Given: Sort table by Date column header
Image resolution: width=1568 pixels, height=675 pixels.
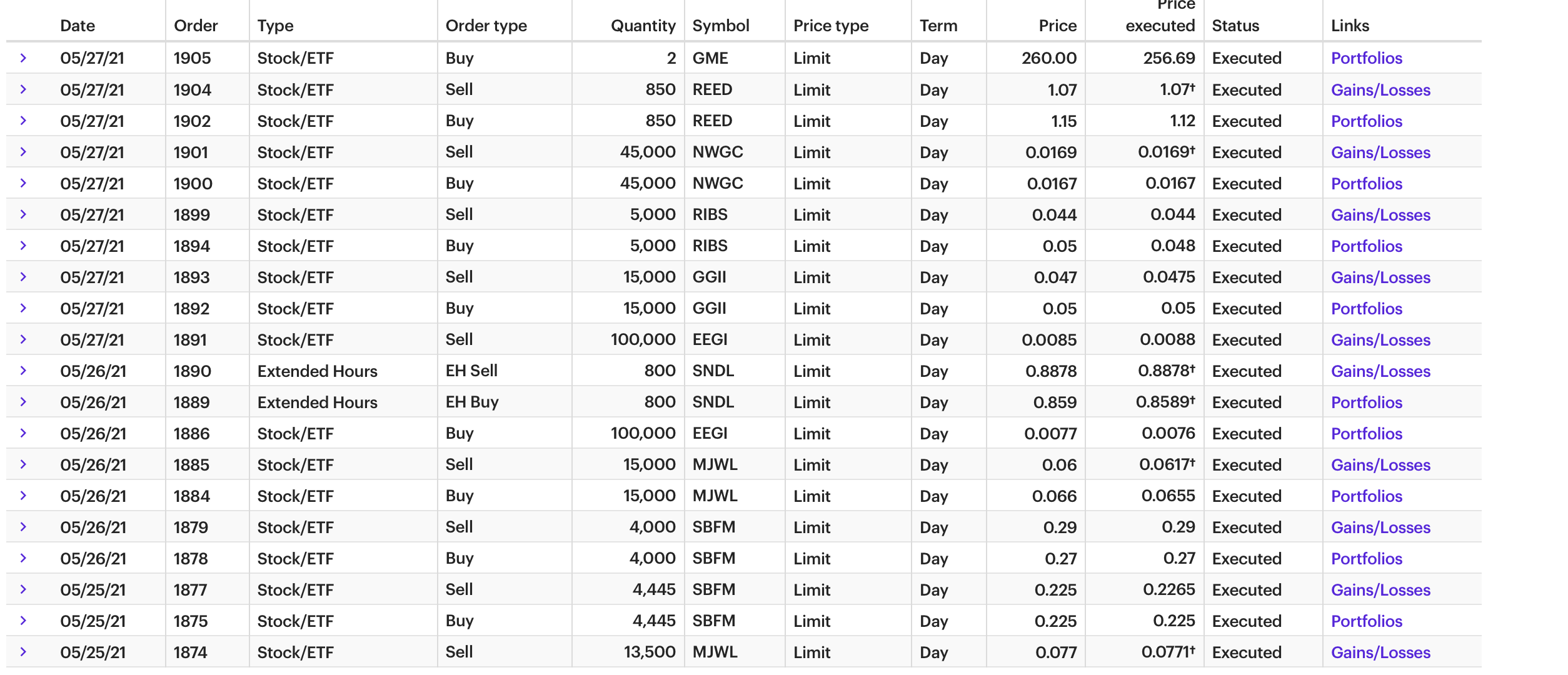Looking at the screenshot, I should pos(78,26).
